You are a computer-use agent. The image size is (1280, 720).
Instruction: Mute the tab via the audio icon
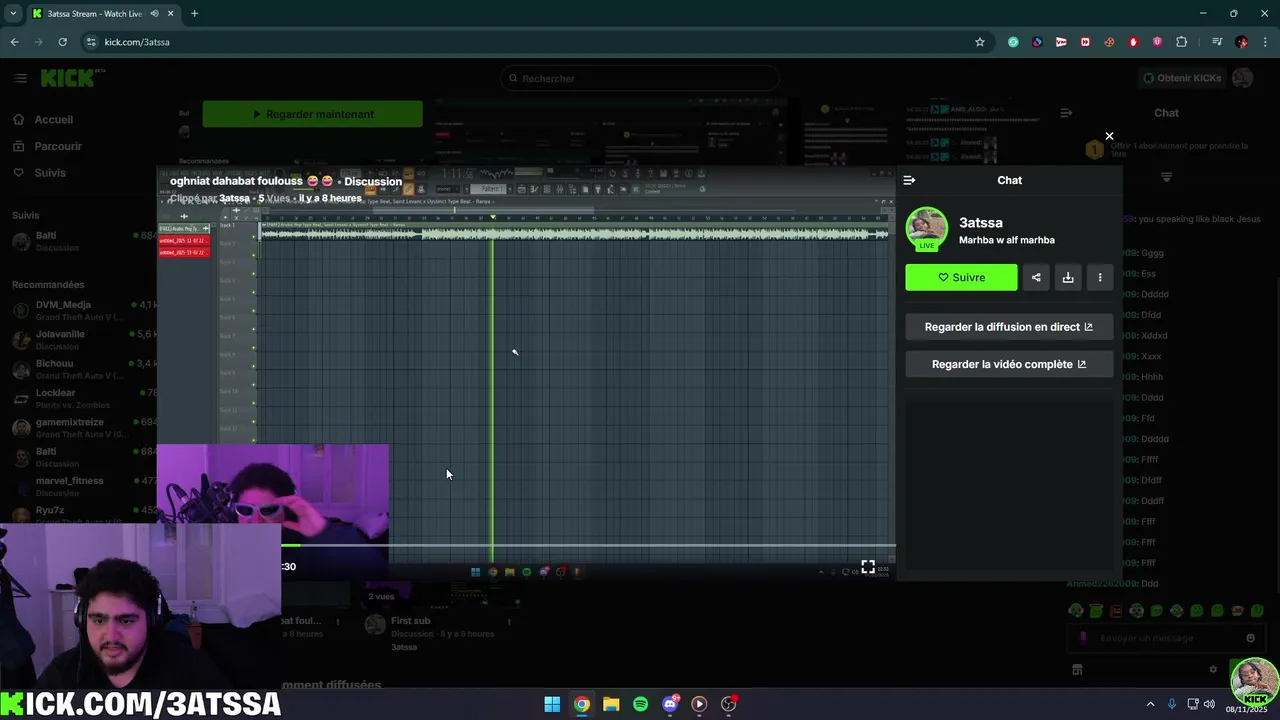(155, 14)
